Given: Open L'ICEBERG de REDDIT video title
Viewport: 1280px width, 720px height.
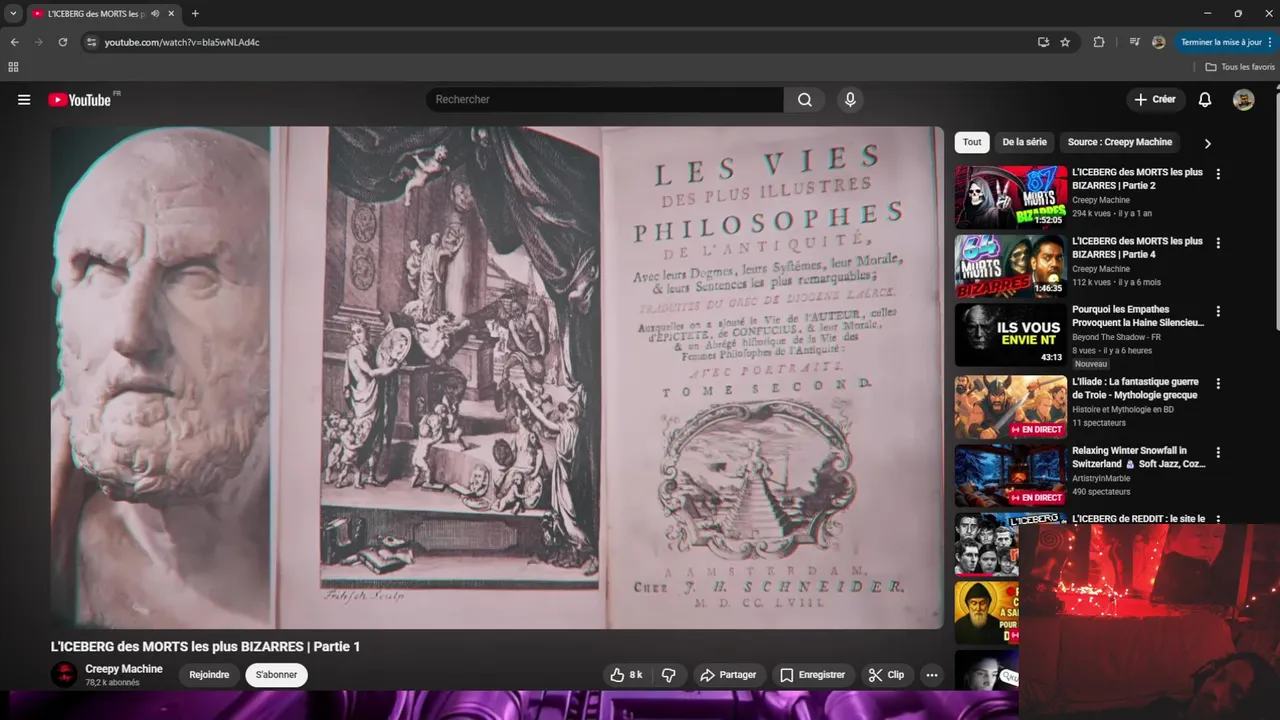Looking at the screenshot, I should tap(1138, 519).
